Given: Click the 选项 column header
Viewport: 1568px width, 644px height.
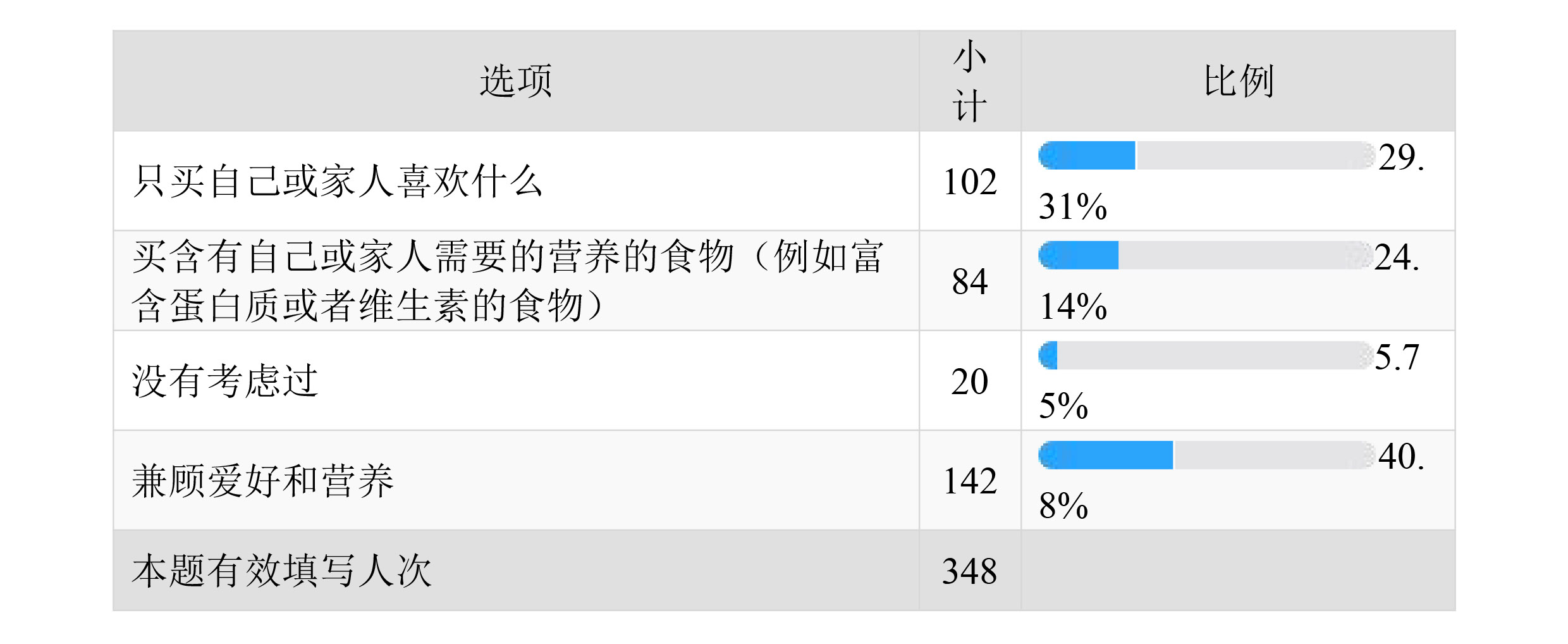Looking at the screenshot, I should coord(516,81).
